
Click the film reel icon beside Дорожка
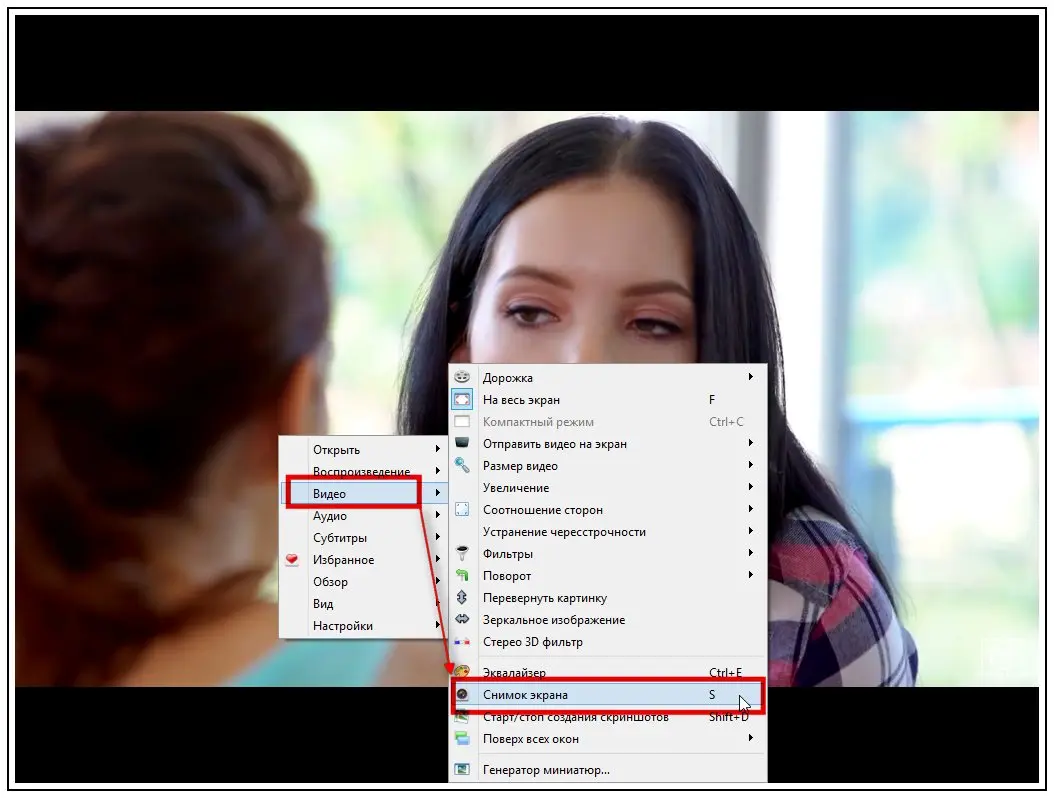click(462, 377)
